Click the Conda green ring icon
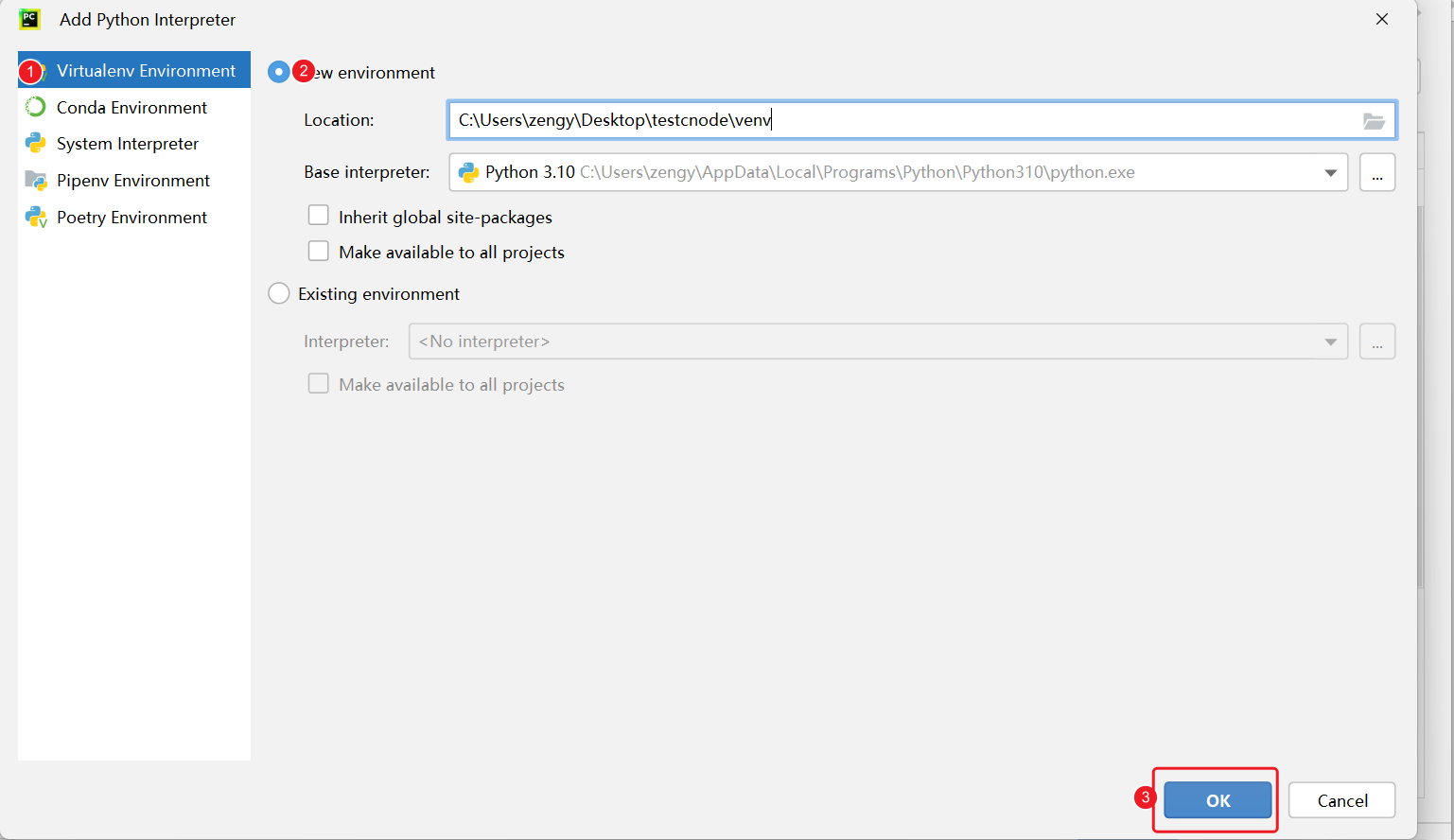Screen dimensions: 1454x840 tap(36, 107)
